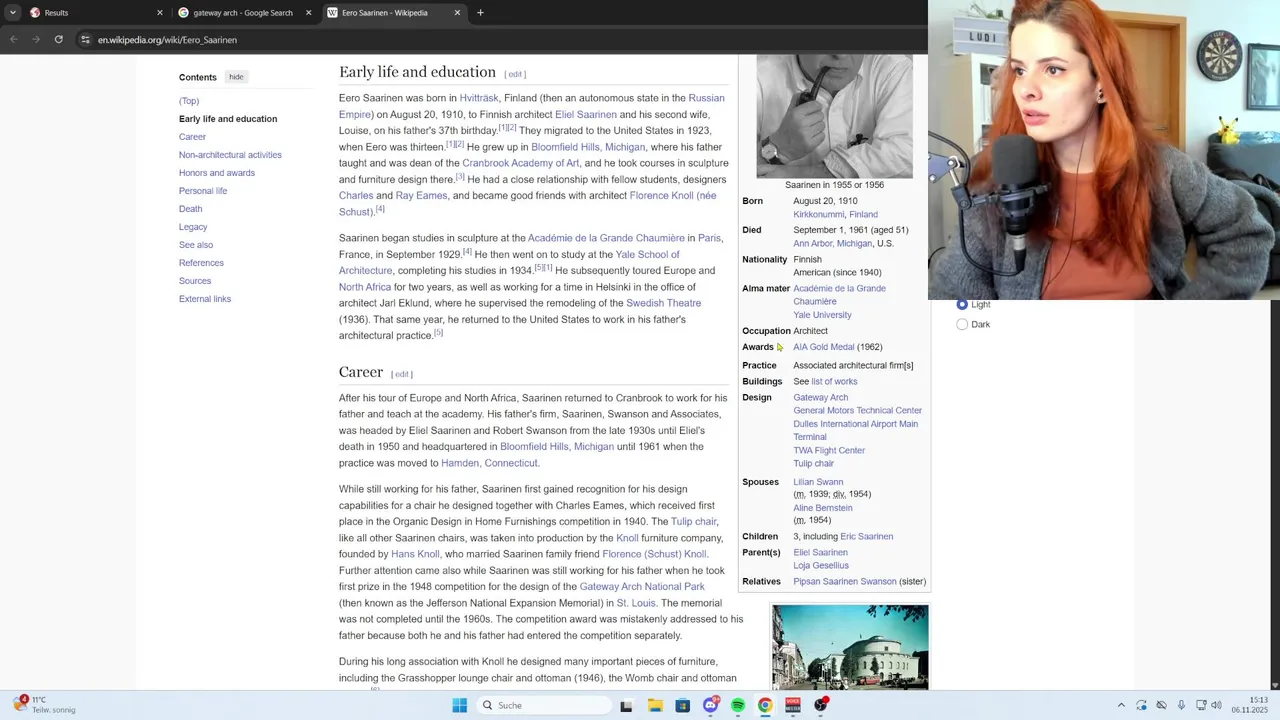The width and height of the screenshot is (1280, 720).
Task: Open Spotify from taskbar
Action: [x=738, y=705]
